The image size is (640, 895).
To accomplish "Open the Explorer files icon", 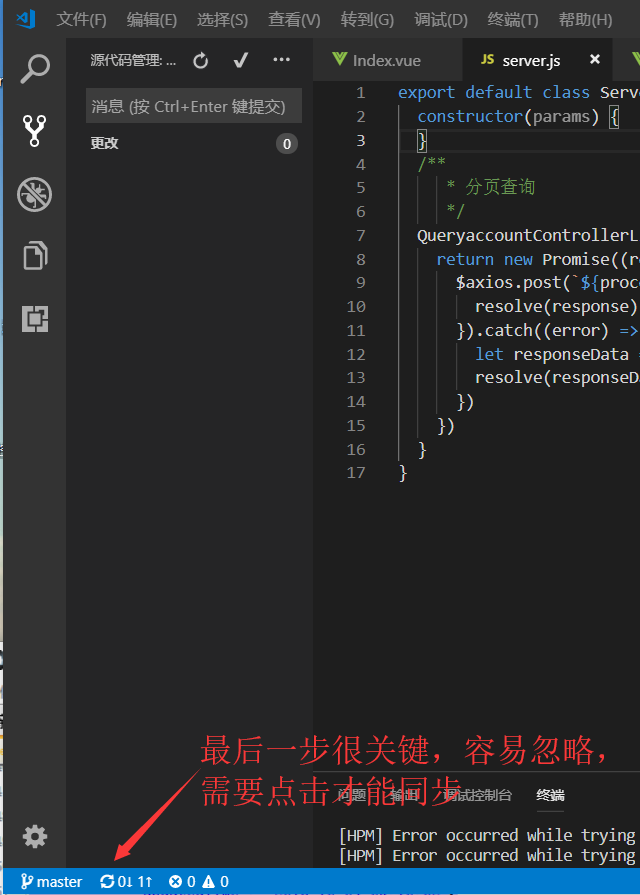I will tap(35, 255).
